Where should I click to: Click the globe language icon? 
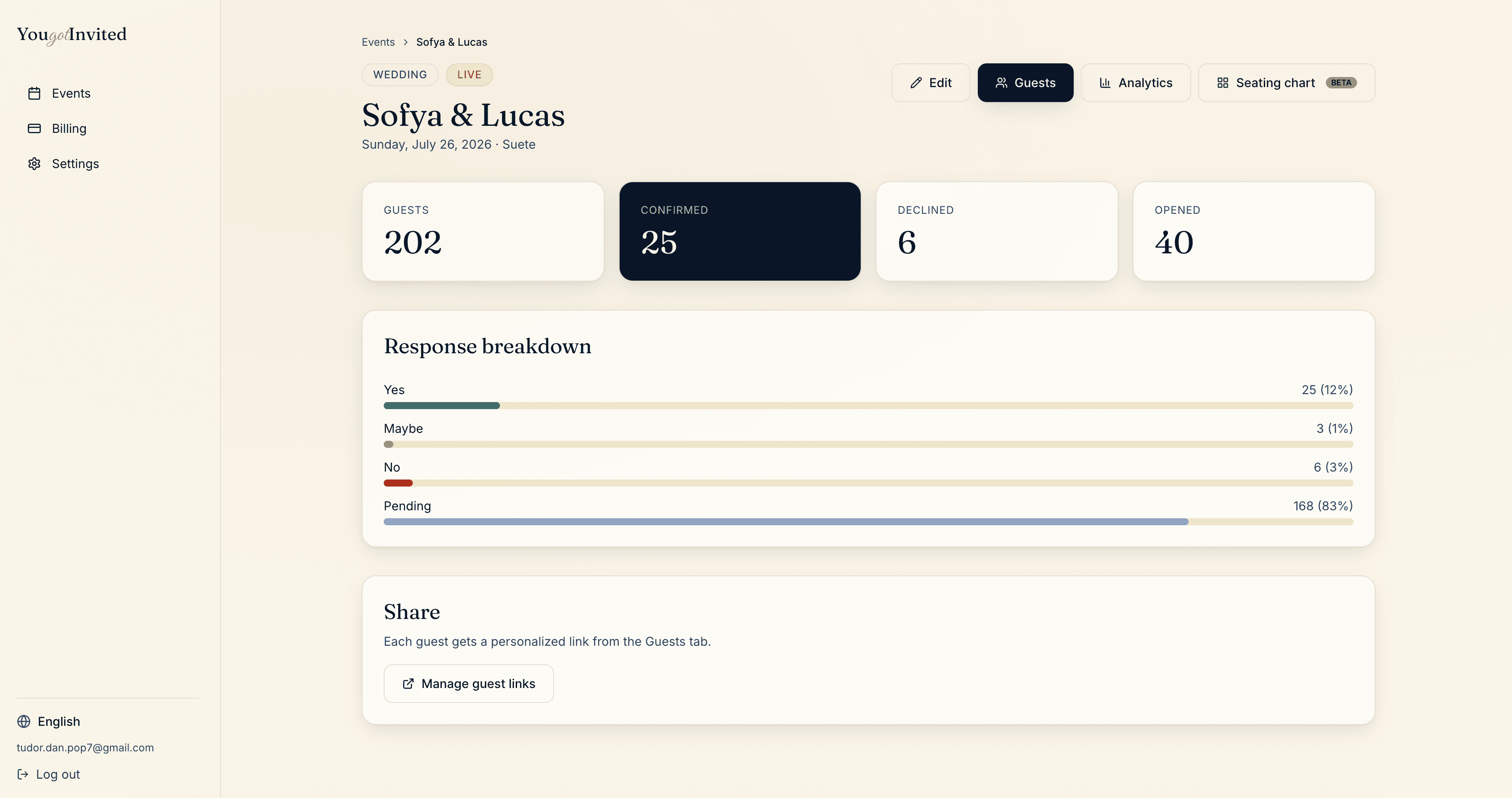[23, 722]
